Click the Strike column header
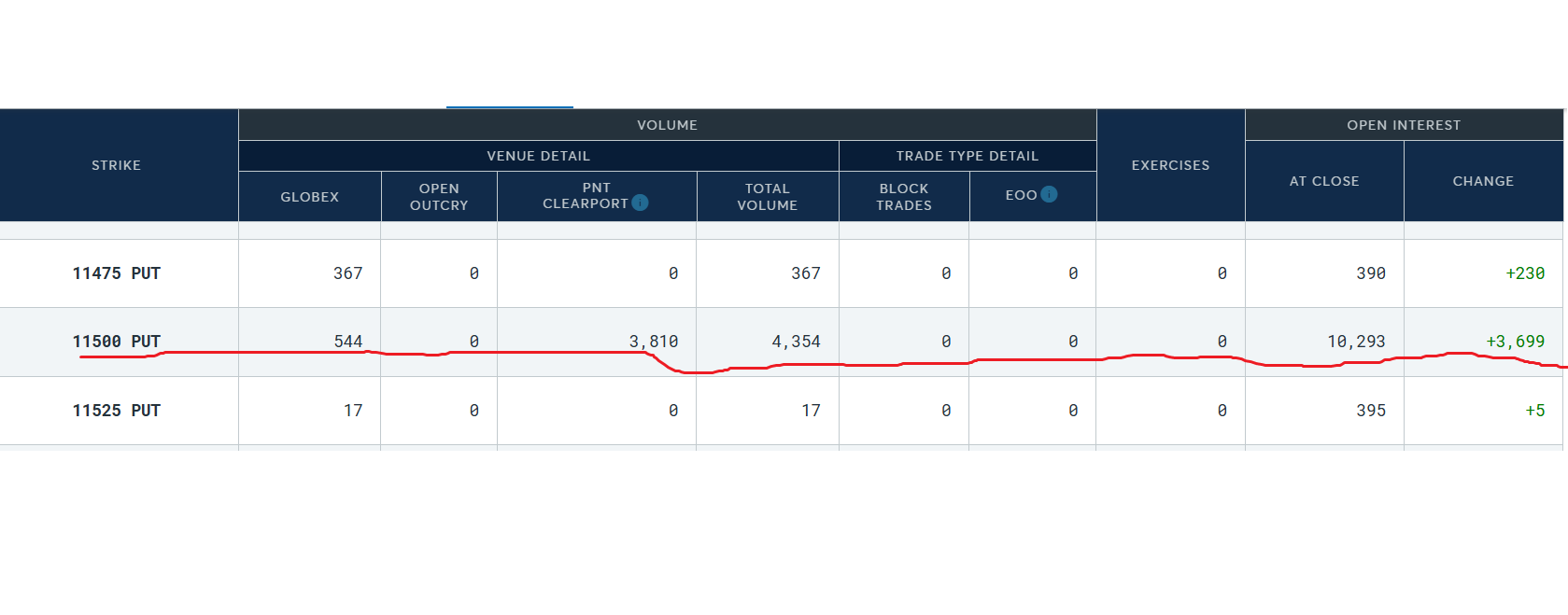Screen dimensions: 1568x615 [x=117, y=165]
